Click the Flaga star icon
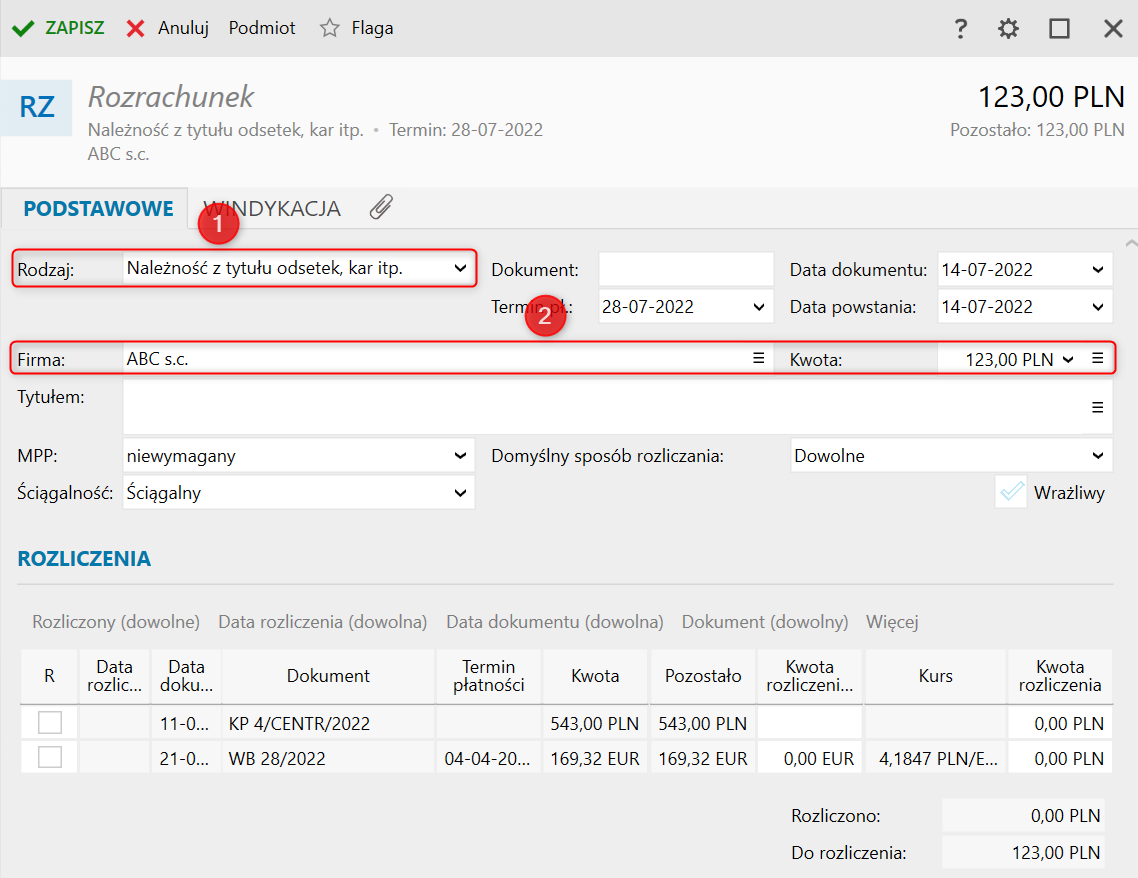 coord(329,28)
